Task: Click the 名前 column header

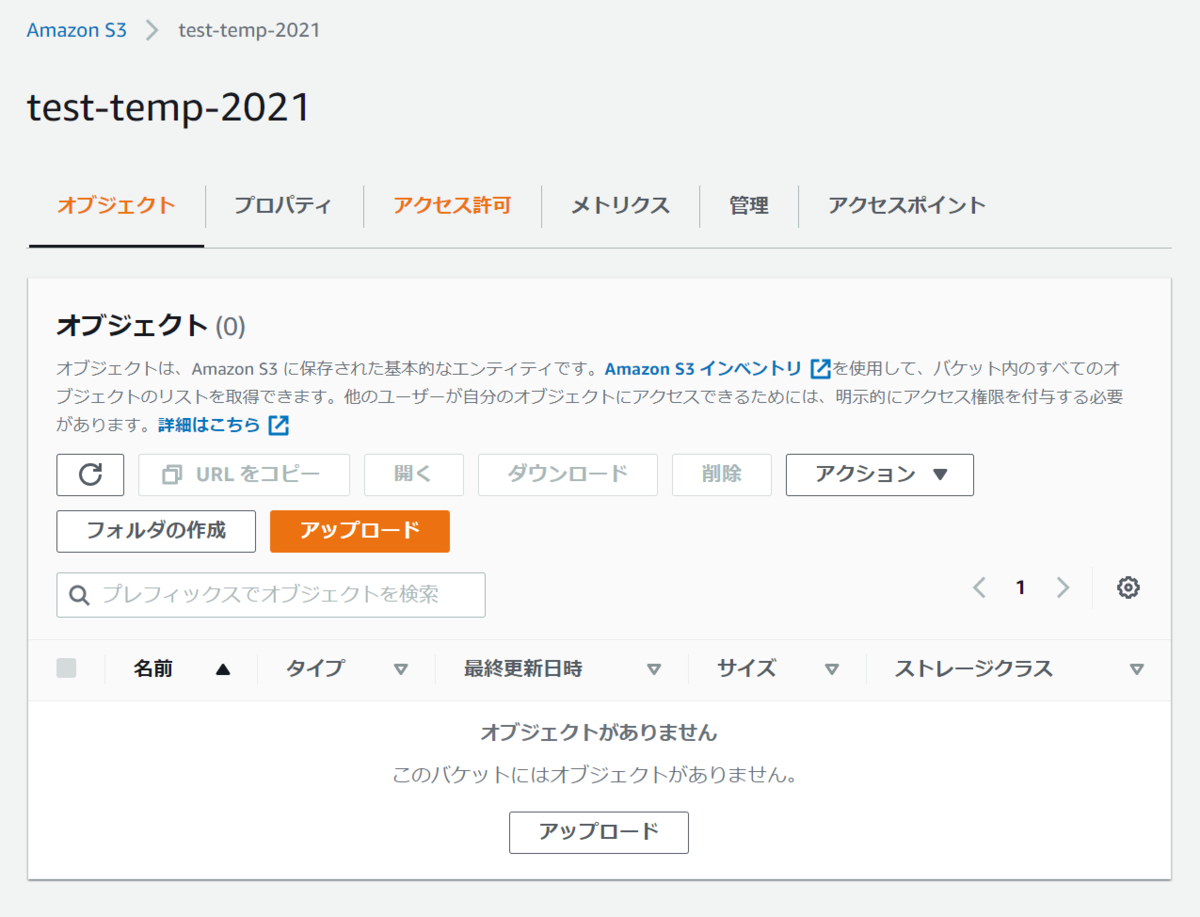Action: coord(153,669)
